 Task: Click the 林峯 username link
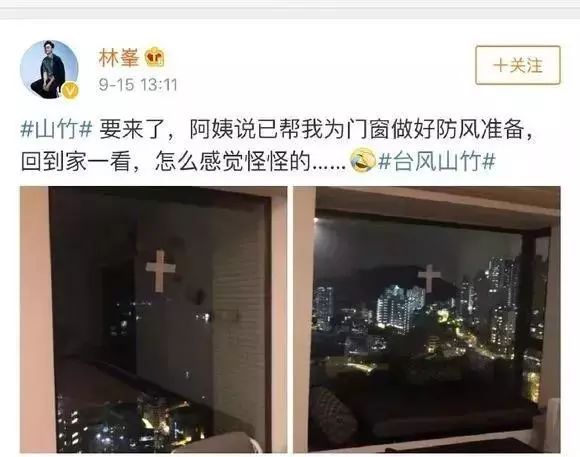[x=118, y=58]
